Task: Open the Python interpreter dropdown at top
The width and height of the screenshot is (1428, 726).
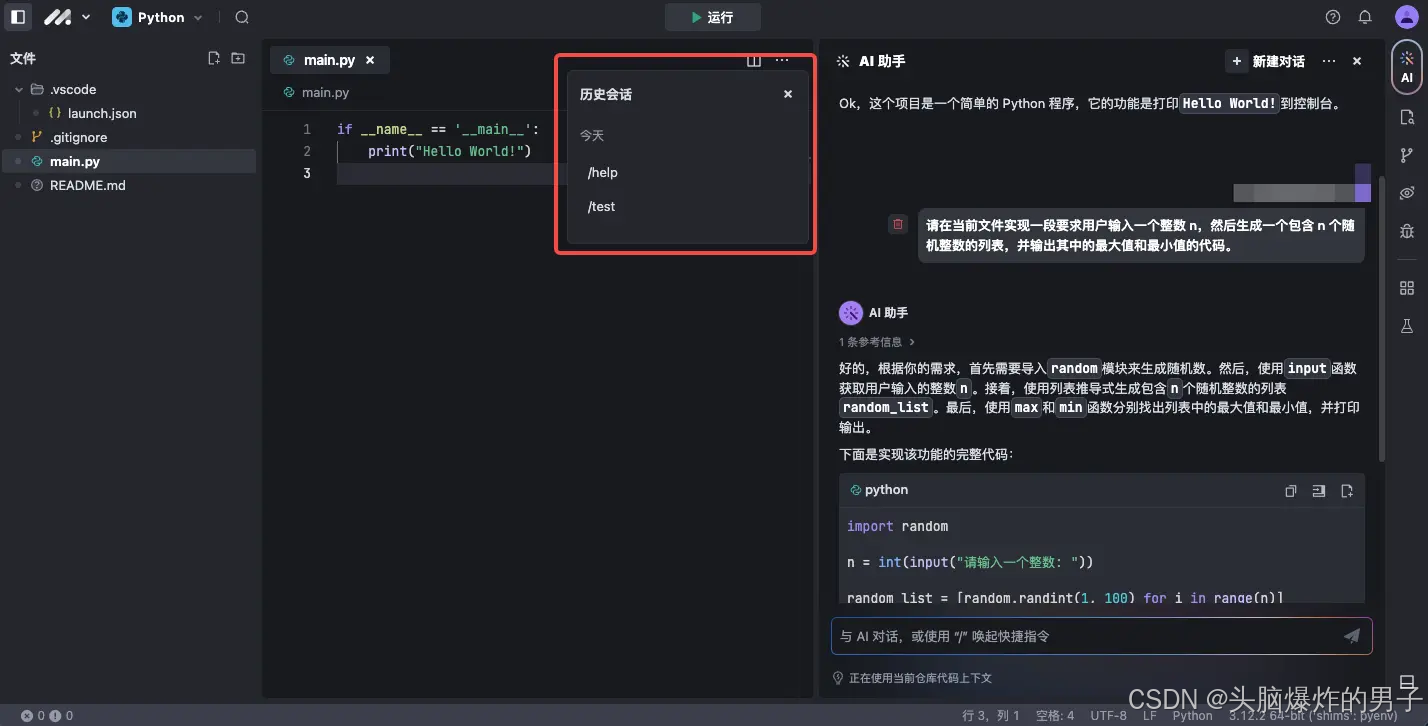Action: pos(158,17)
